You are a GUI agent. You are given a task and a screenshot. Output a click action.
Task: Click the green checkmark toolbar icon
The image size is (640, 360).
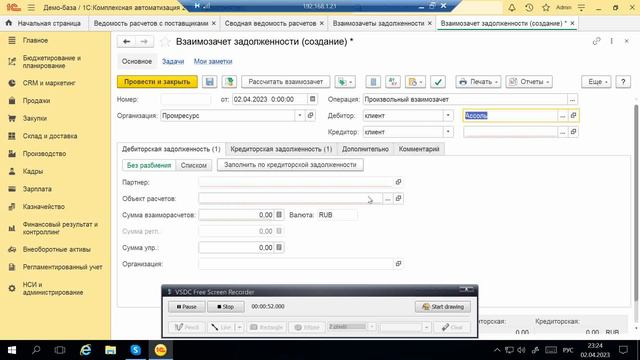(438, 82)
